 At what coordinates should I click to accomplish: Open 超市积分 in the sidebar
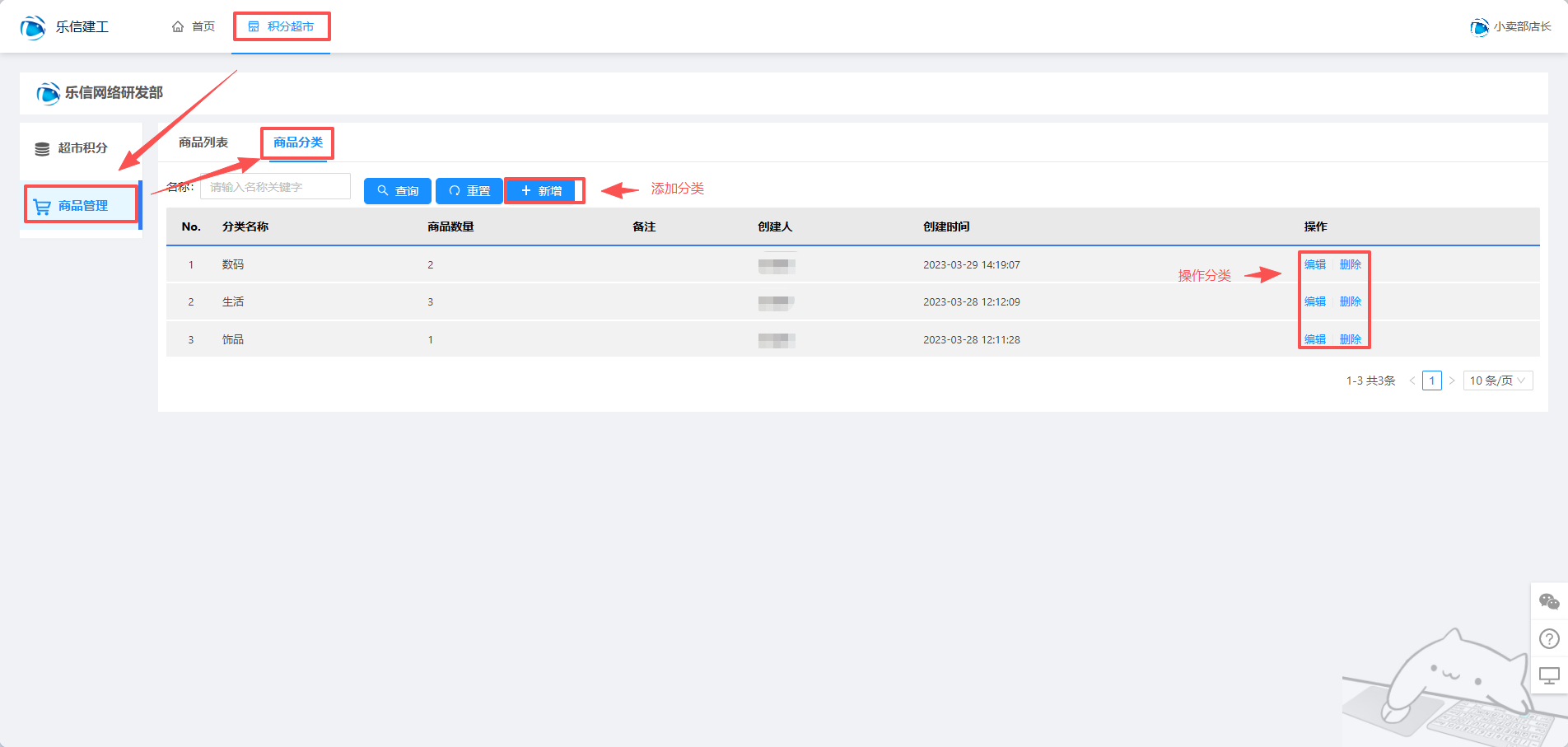coord(82,148)
